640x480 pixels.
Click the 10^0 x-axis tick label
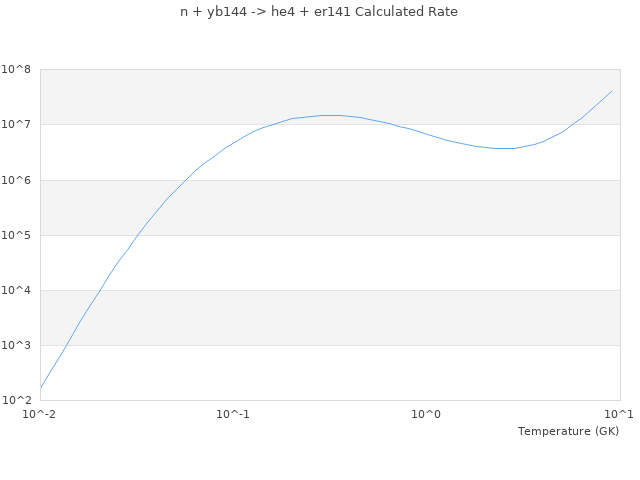pyautogui.click(x=426, y=414)
